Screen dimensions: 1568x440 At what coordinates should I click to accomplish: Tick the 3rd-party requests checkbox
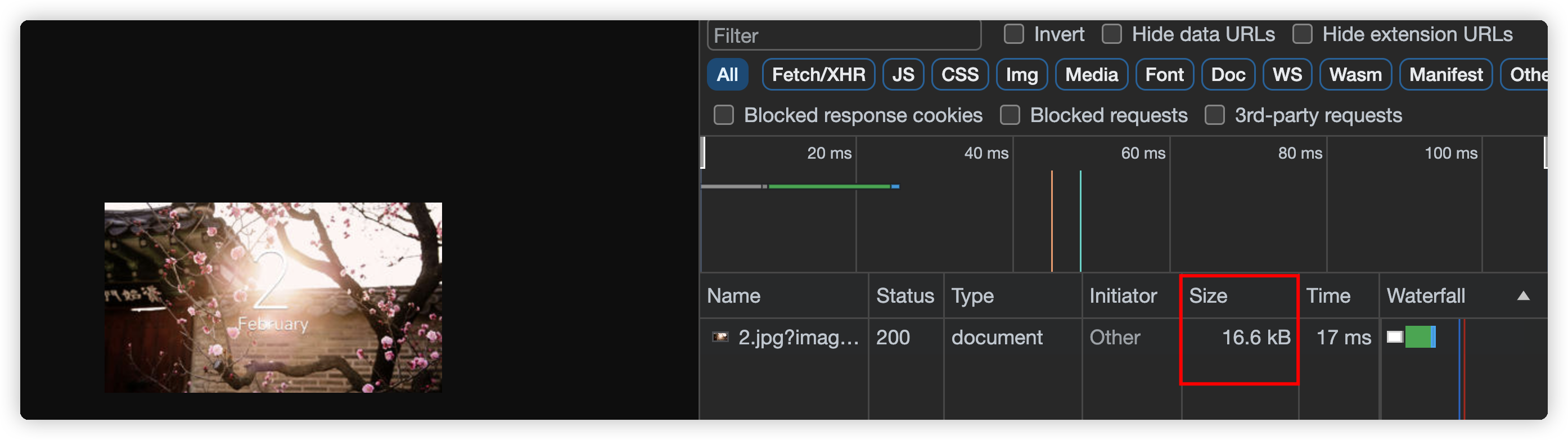pyautogui.click(x=1215, y=115)
